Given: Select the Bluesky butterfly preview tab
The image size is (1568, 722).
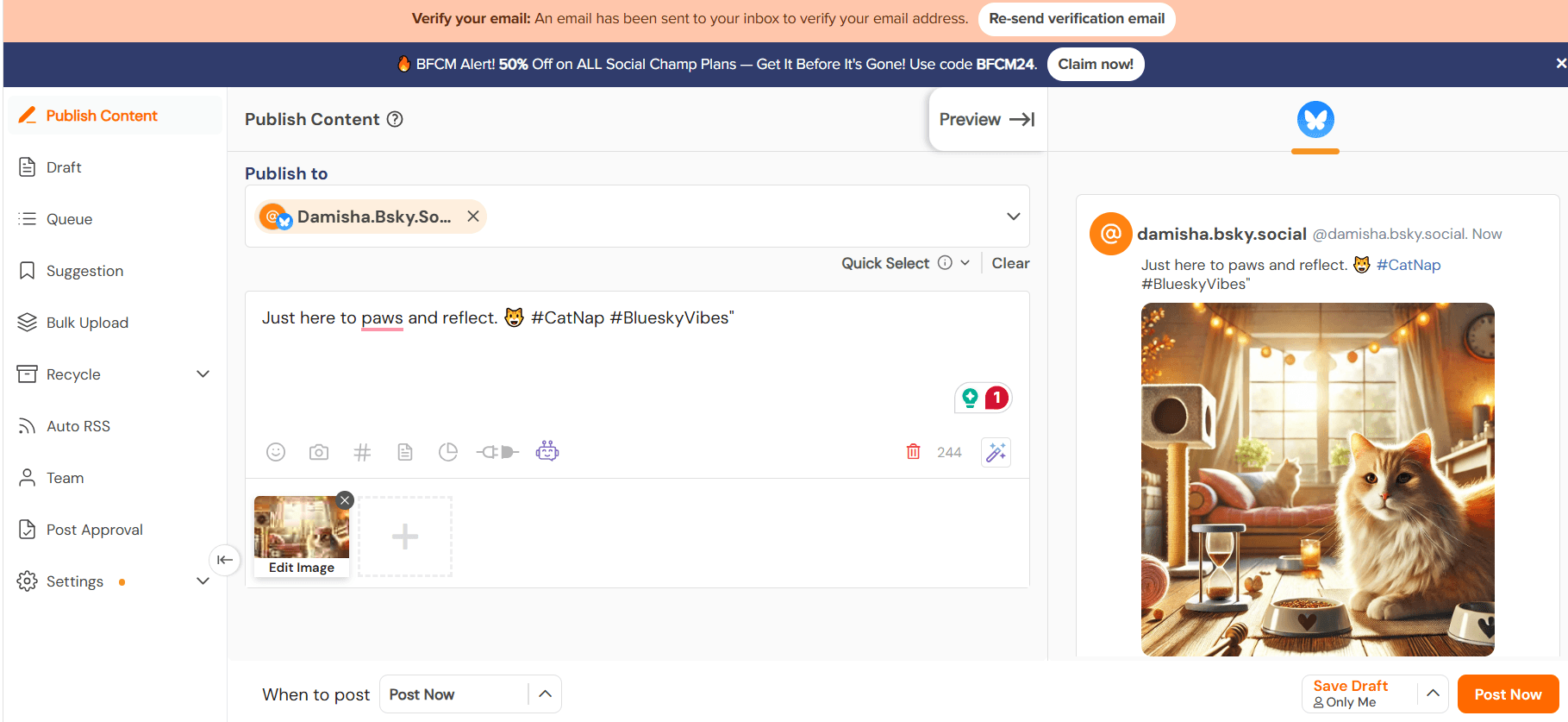Looking at the screenshot, I should [x=1315, y=120].
